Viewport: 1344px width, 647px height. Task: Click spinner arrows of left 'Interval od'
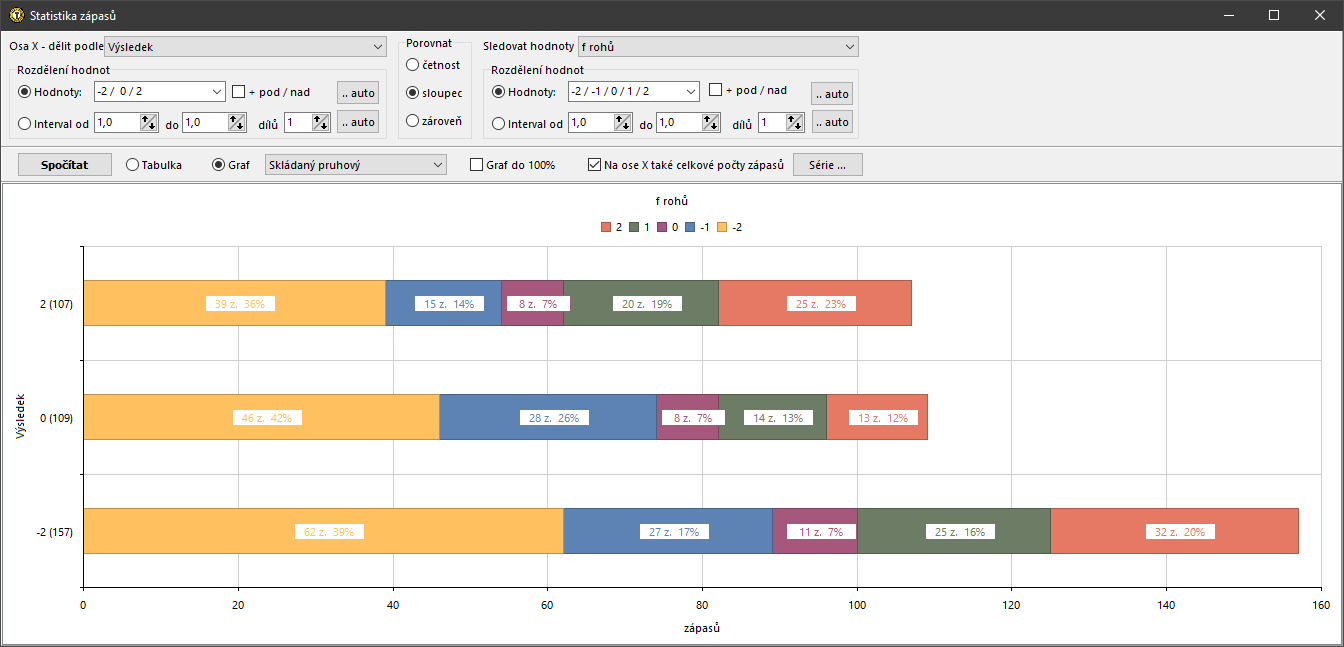[149, 122]
